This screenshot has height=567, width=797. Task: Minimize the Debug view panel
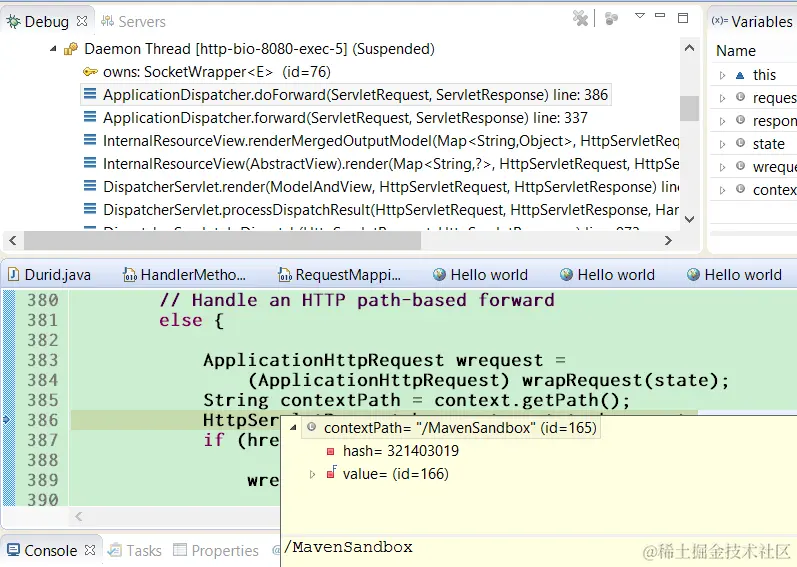point(660,16)
